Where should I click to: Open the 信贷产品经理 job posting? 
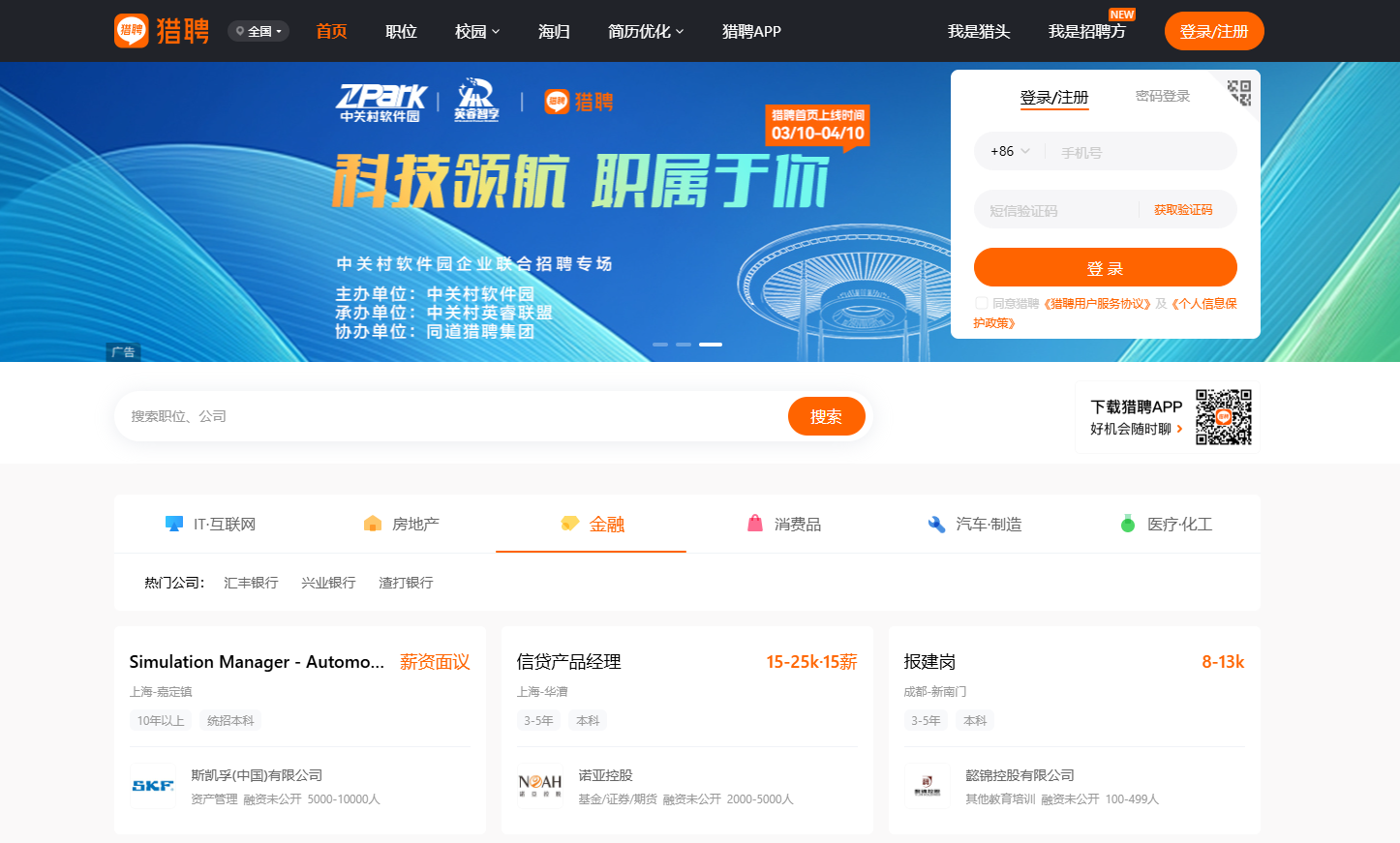568,662
